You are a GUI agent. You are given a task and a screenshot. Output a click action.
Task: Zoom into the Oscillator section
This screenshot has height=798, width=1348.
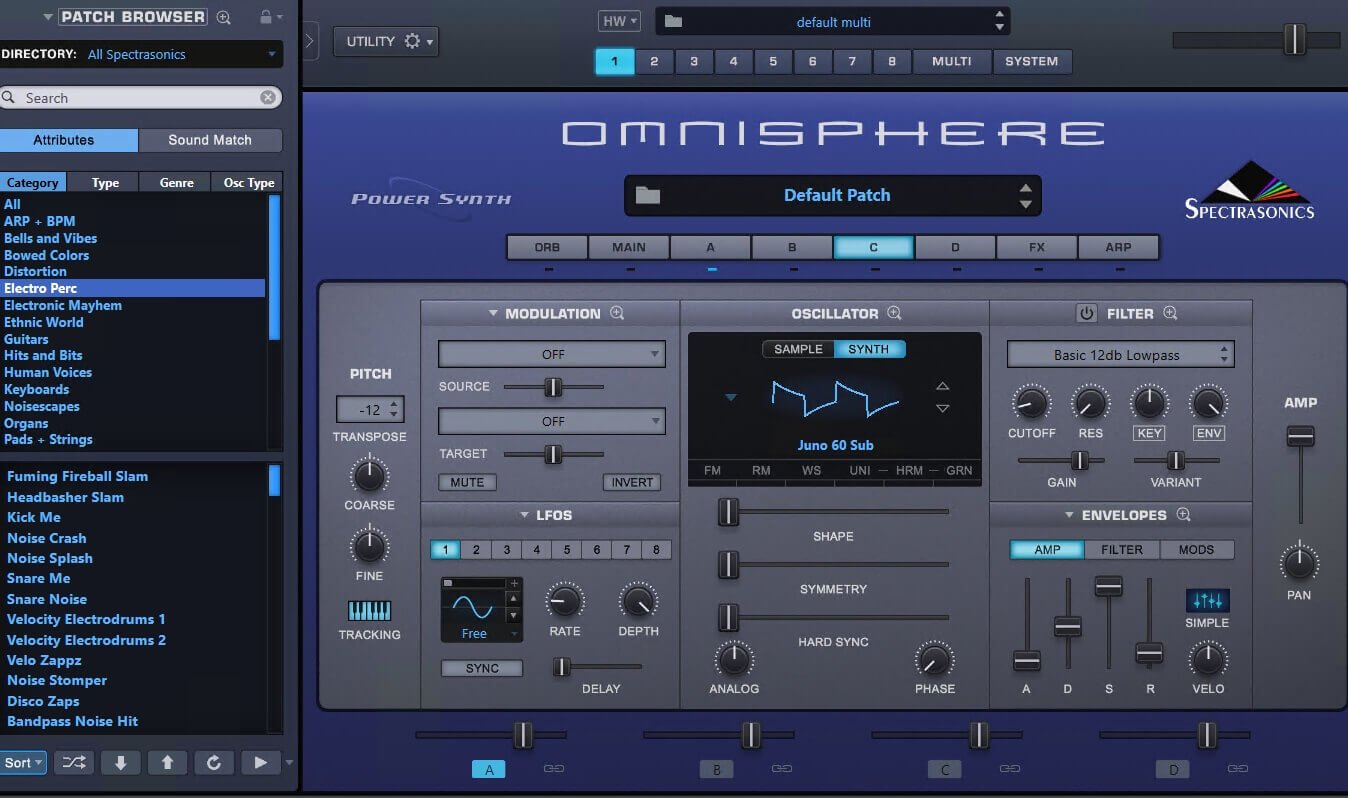[894, 313]
